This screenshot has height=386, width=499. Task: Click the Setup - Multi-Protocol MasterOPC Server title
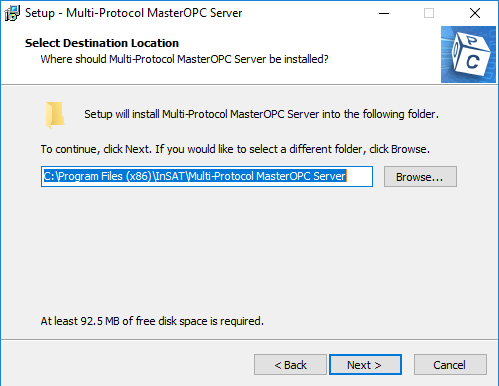point(133,13)
